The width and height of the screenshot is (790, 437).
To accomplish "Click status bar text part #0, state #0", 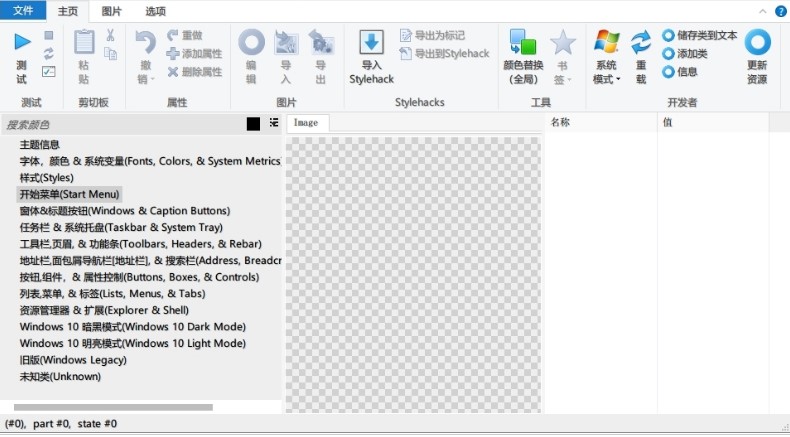I will (x=76, y=424).
